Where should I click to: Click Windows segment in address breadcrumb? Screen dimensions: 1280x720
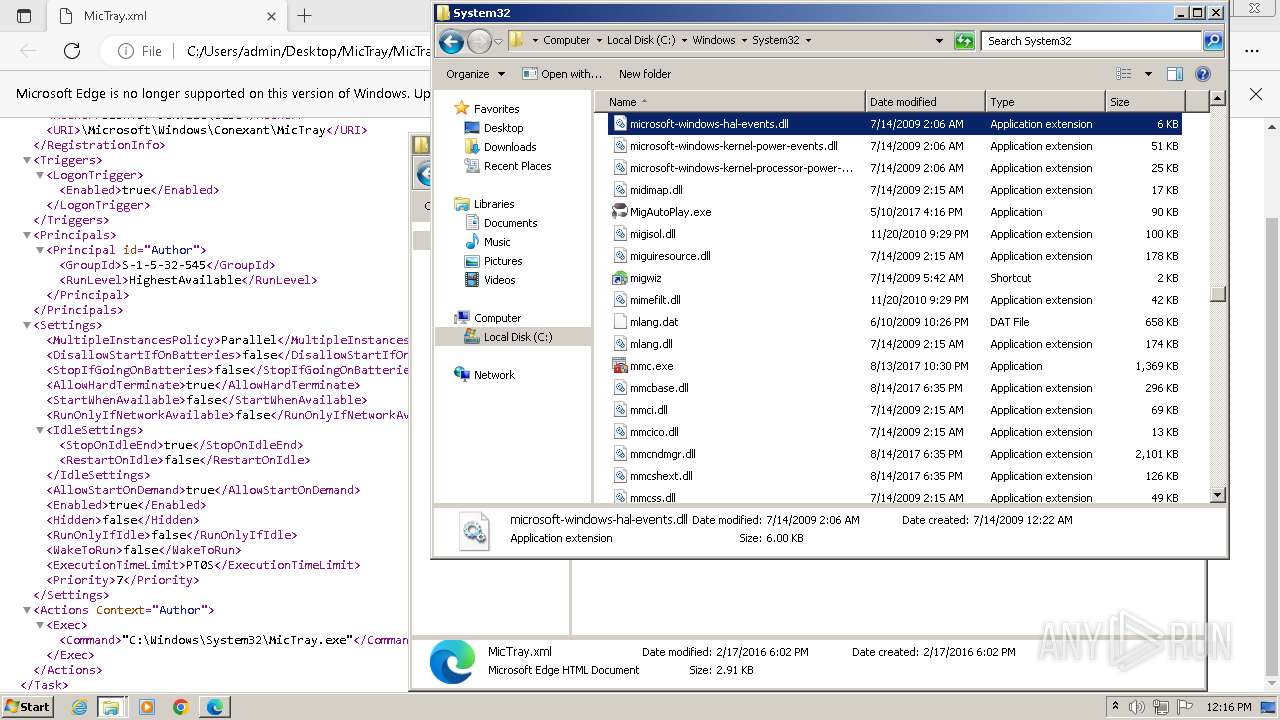(713, 41)
